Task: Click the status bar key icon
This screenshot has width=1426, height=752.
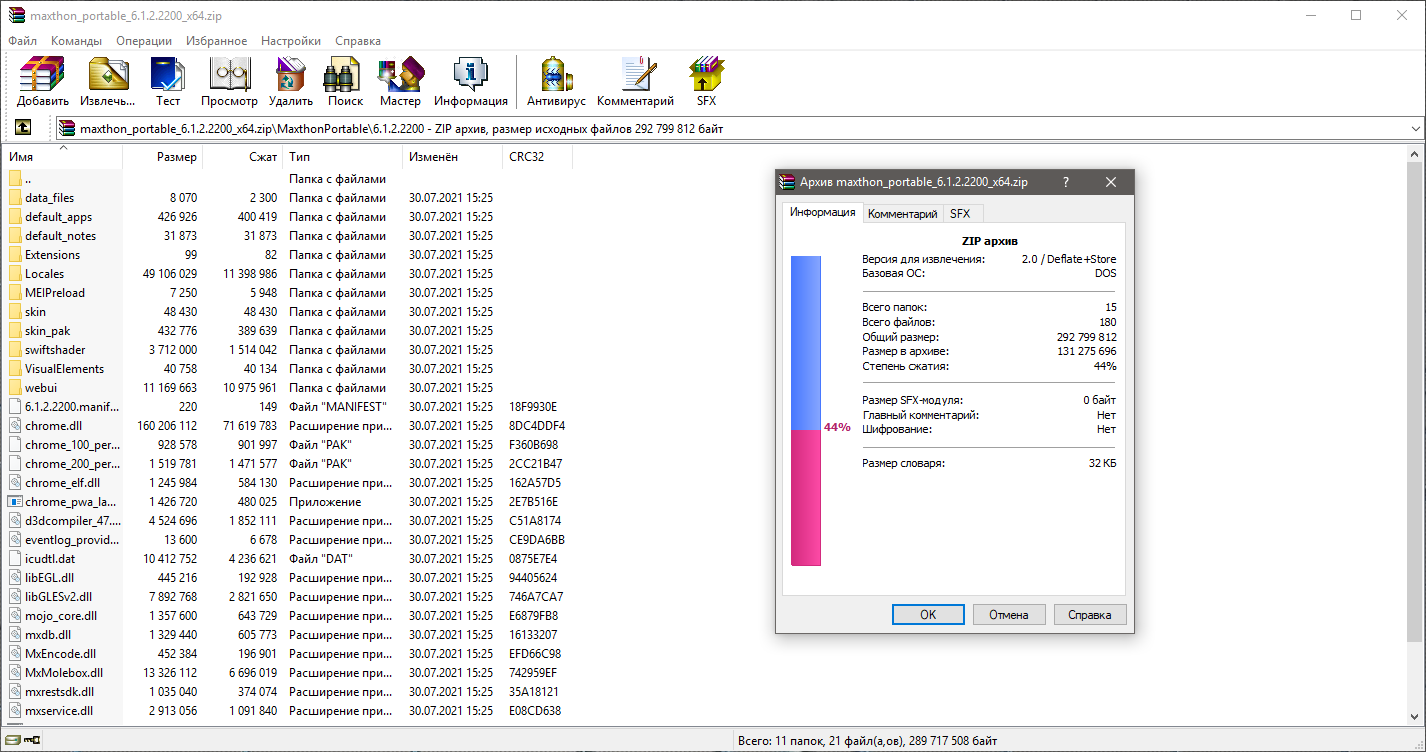Action: 32,740
